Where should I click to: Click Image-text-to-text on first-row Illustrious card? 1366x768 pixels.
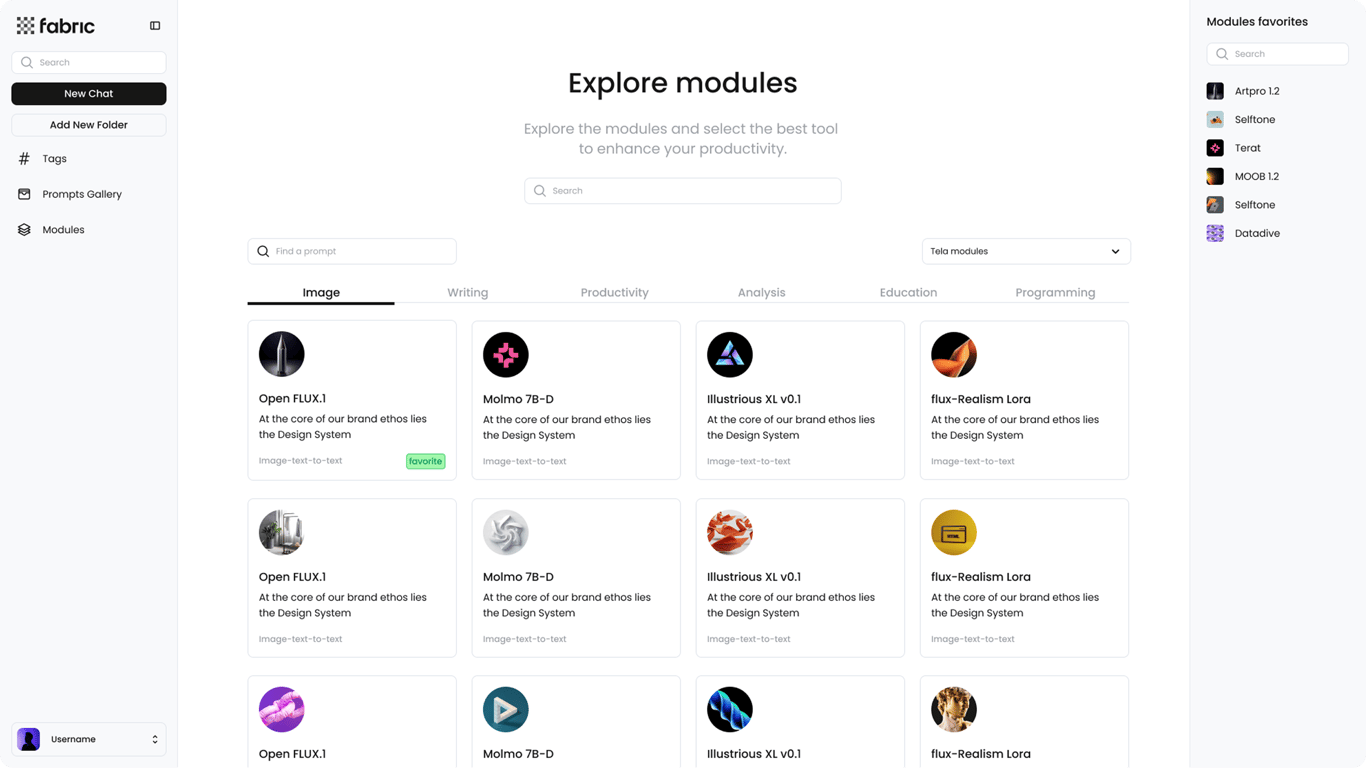(x=749, y=461)
